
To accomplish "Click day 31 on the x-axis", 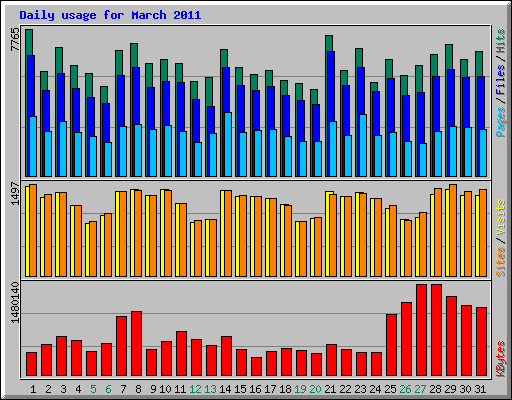I will [x=480, y=389].
